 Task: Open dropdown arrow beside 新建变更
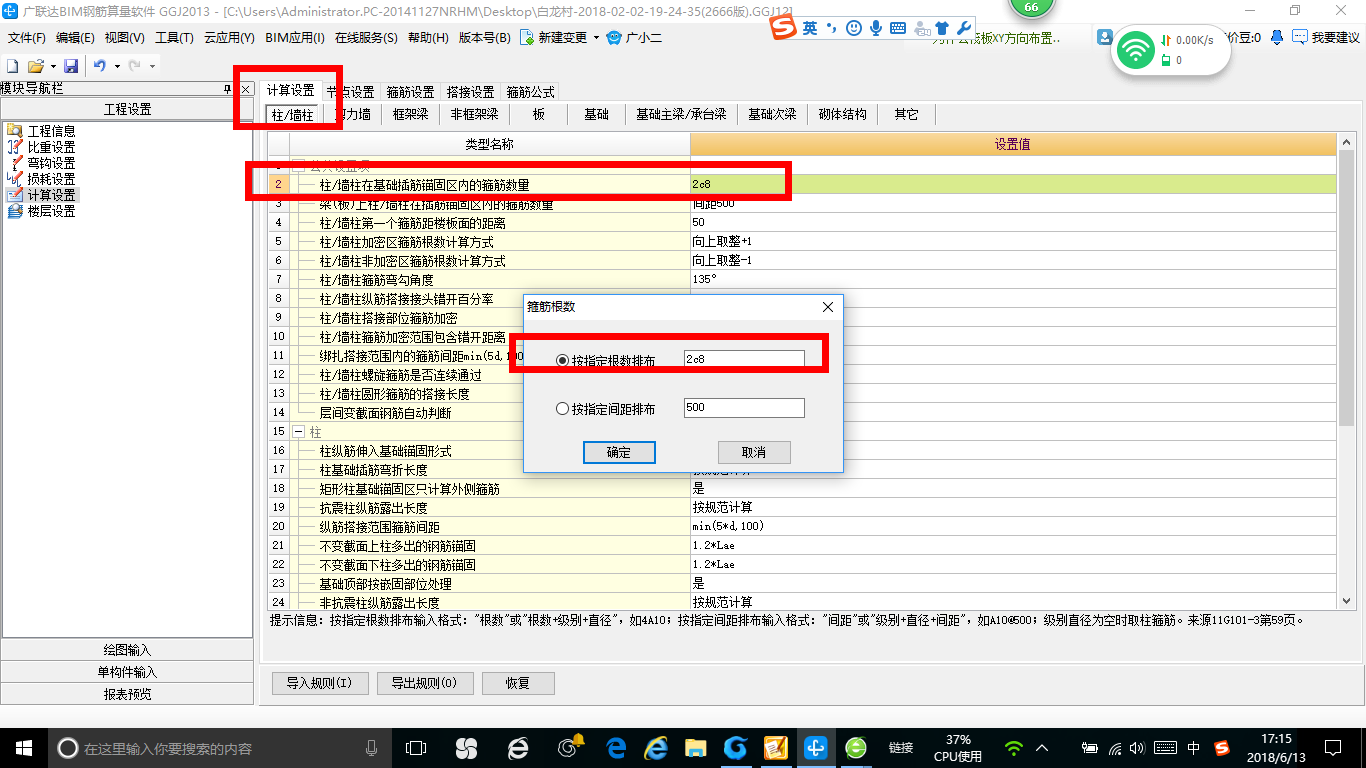pos(596,38)
